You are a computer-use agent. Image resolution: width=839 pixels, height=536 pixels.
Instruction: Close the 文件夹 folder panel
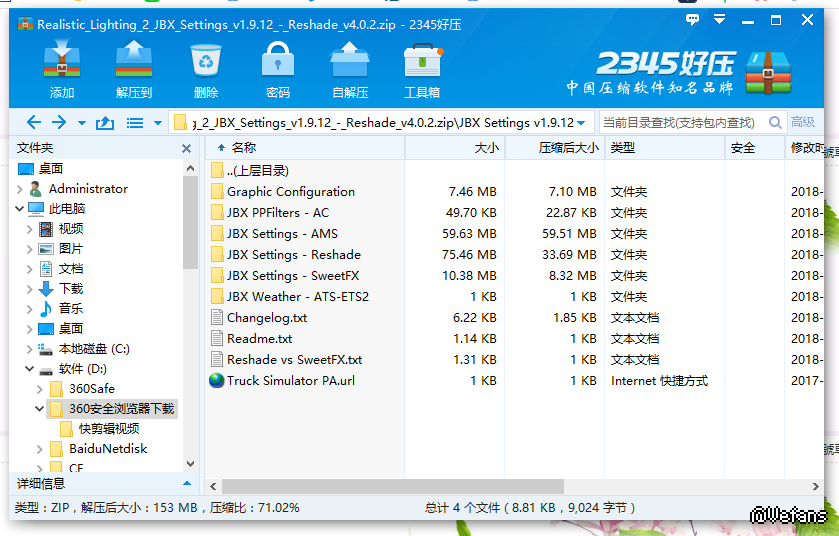[186, 148]
